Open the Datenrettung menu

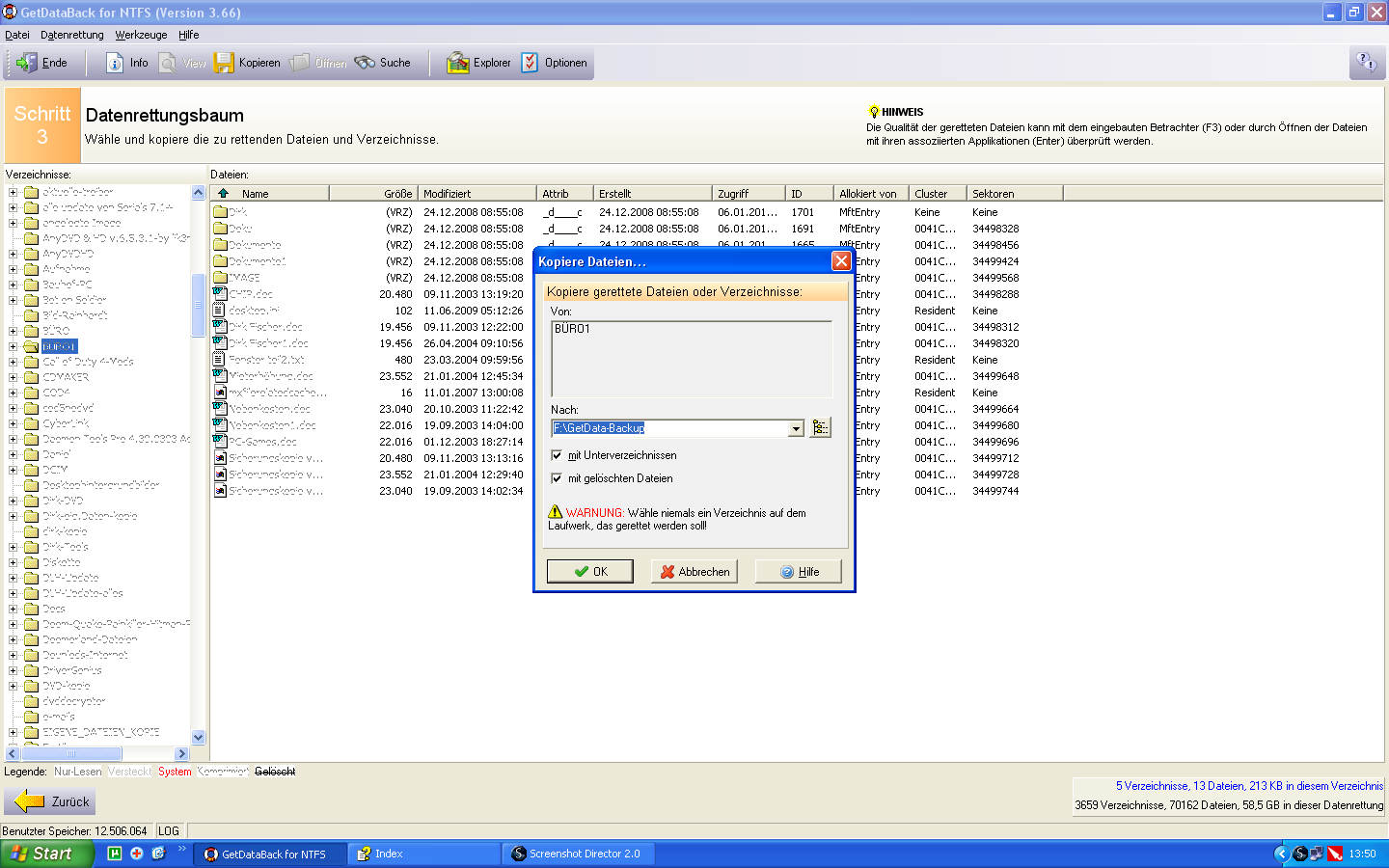72,35
